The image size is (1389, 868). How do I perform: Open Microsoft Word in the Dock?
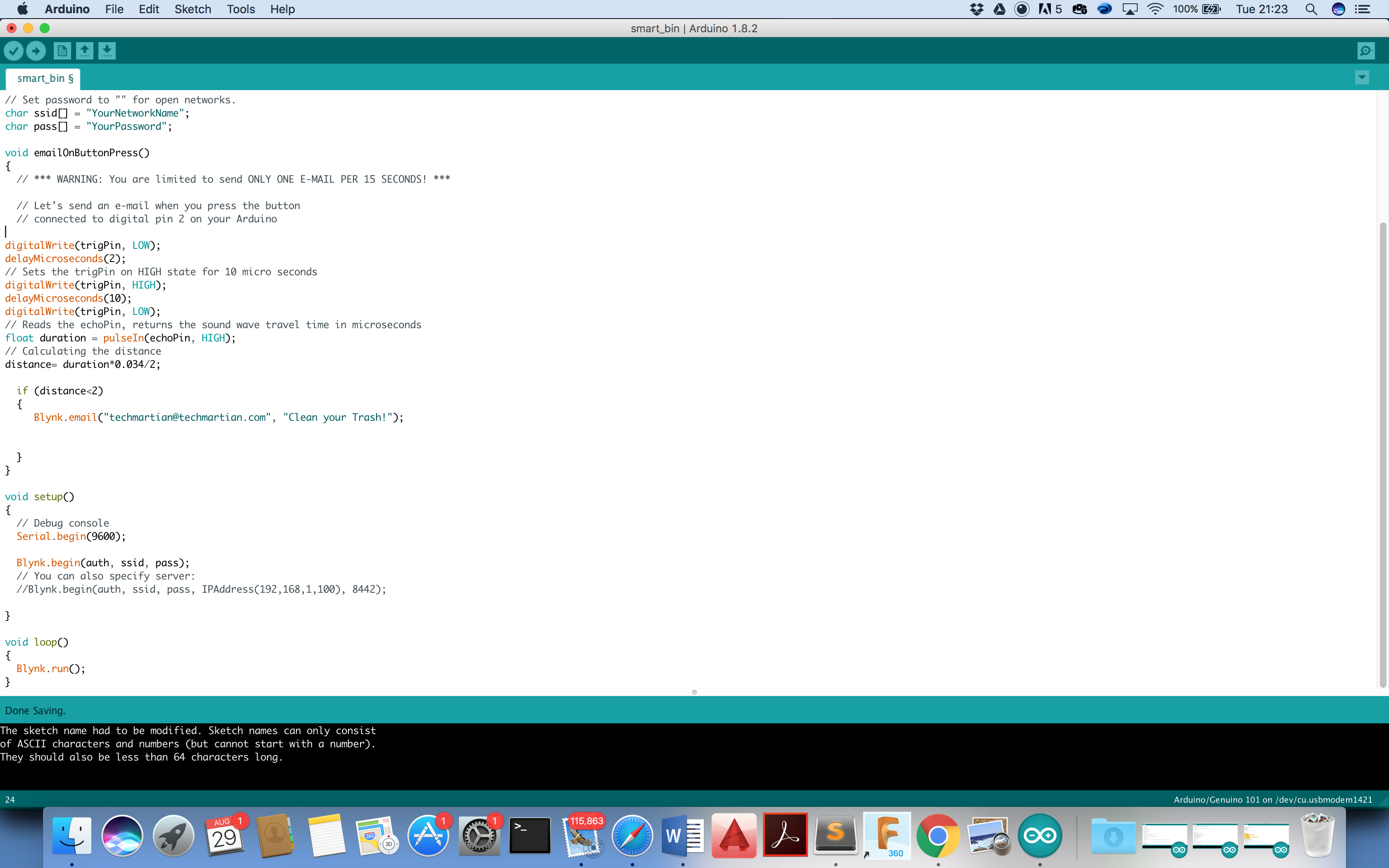683,836
